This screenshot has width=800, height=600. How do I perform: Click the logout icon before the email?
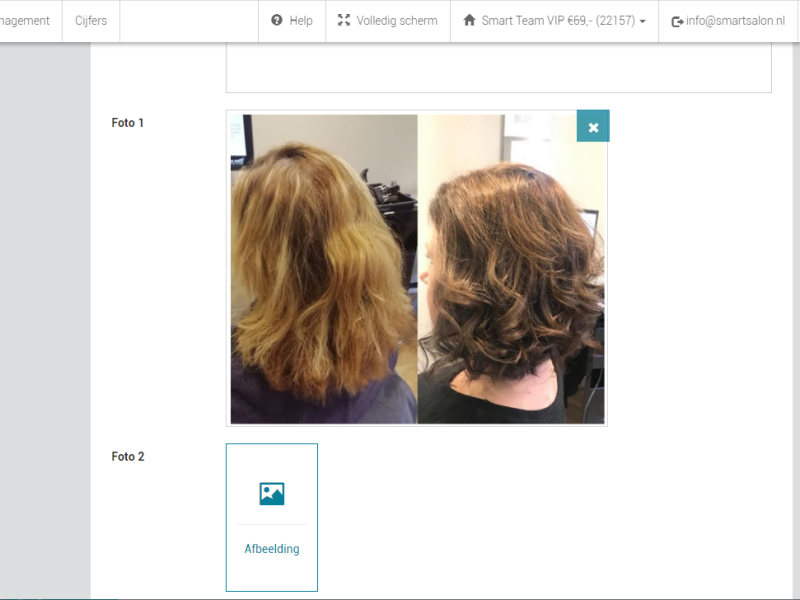pyautogui.click(x=677, y=21)
